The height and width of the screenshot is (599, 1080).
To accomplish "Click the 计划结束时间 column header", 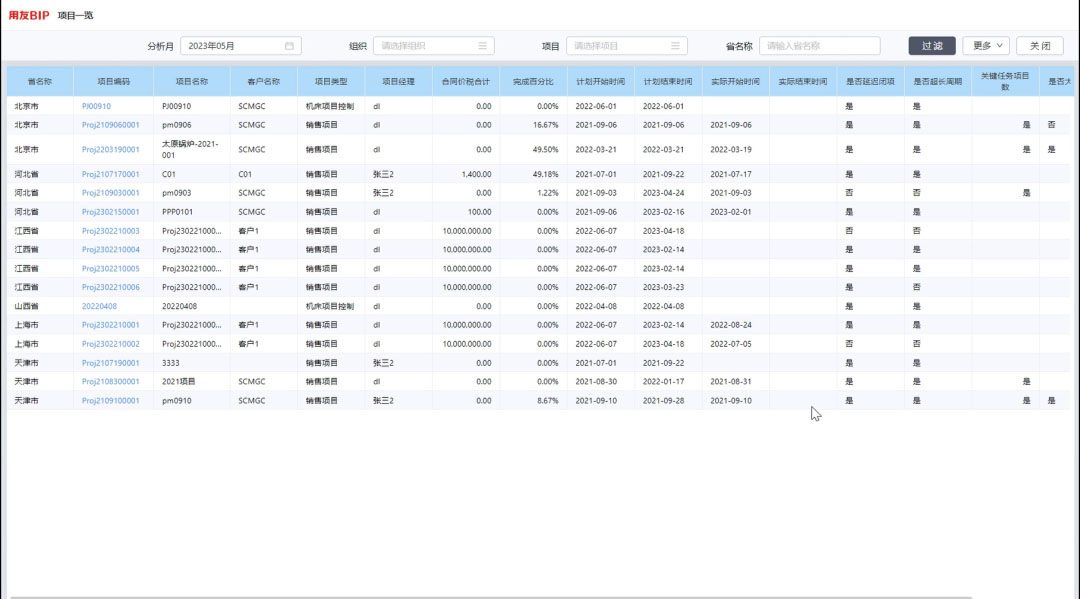I will coord(668,81).
